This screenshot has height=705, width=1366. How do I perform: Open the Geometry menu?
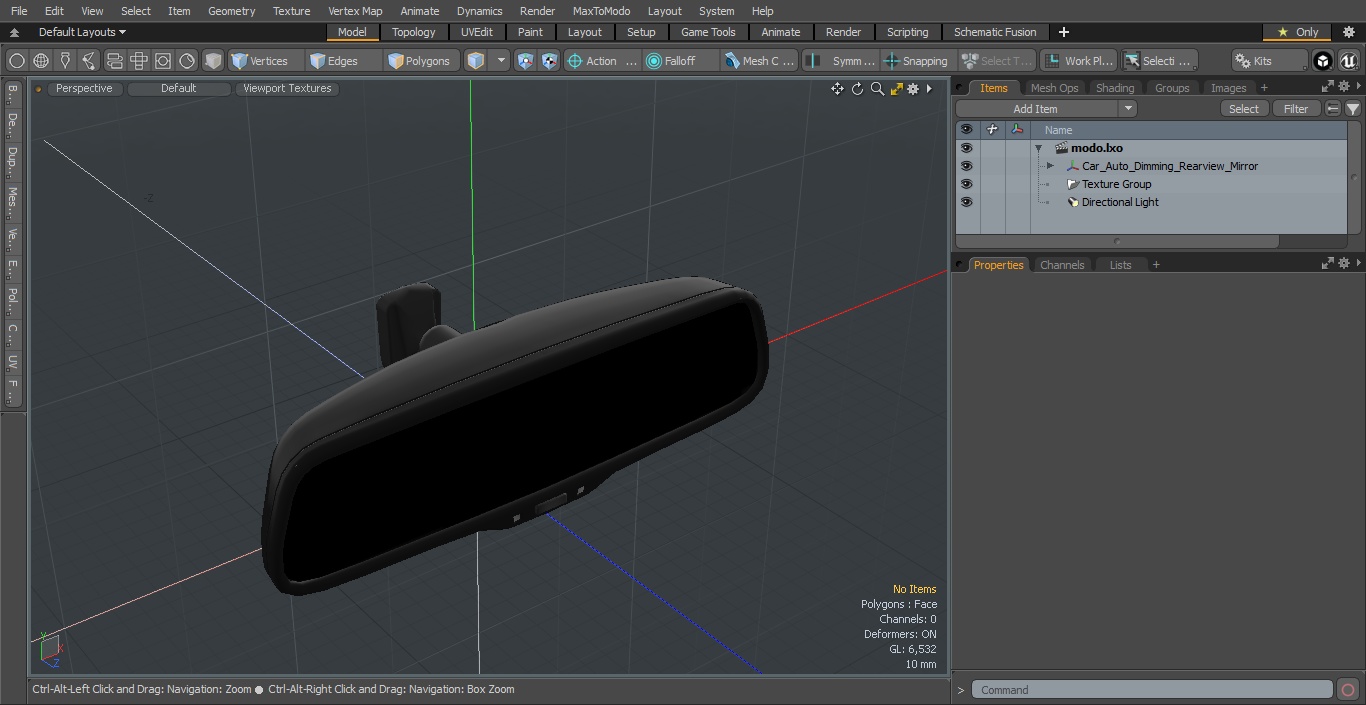pyautogui.click(x=231, y=11)
